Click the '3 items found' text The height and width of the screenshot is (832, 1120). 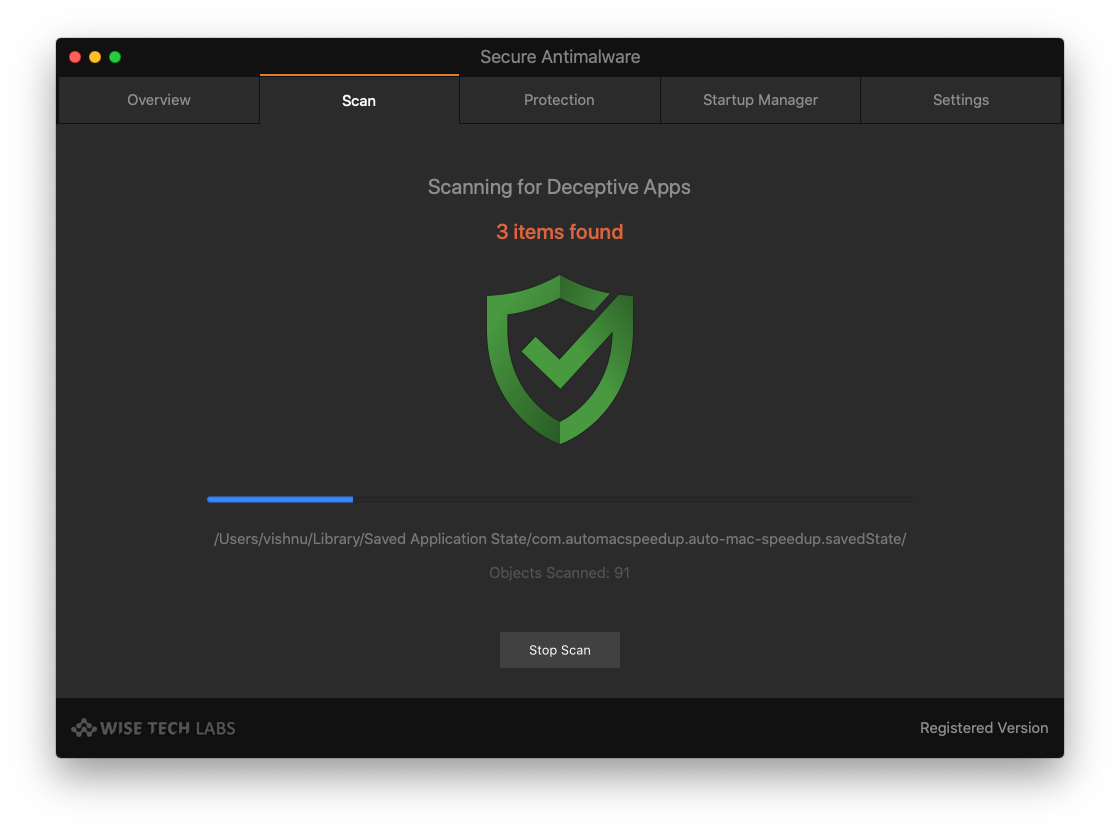[x=560, y=232]
